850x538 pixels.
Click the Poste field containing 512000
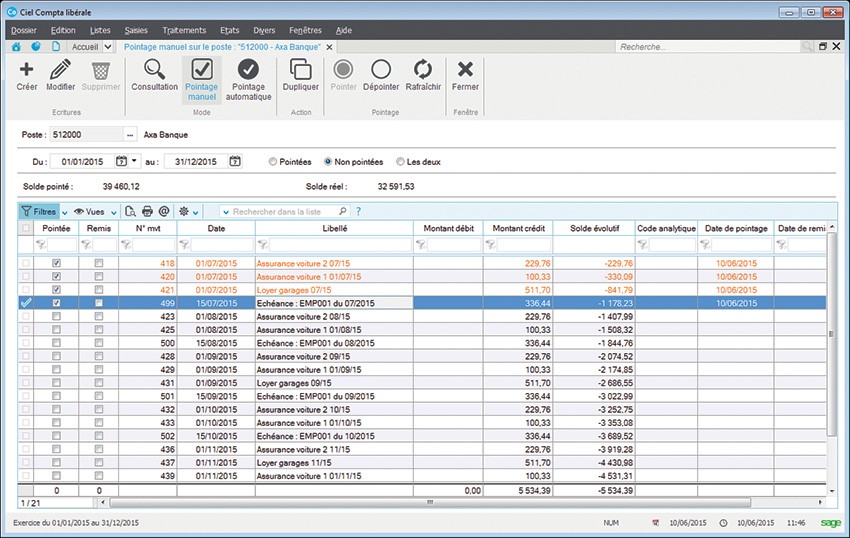point(87,134)
